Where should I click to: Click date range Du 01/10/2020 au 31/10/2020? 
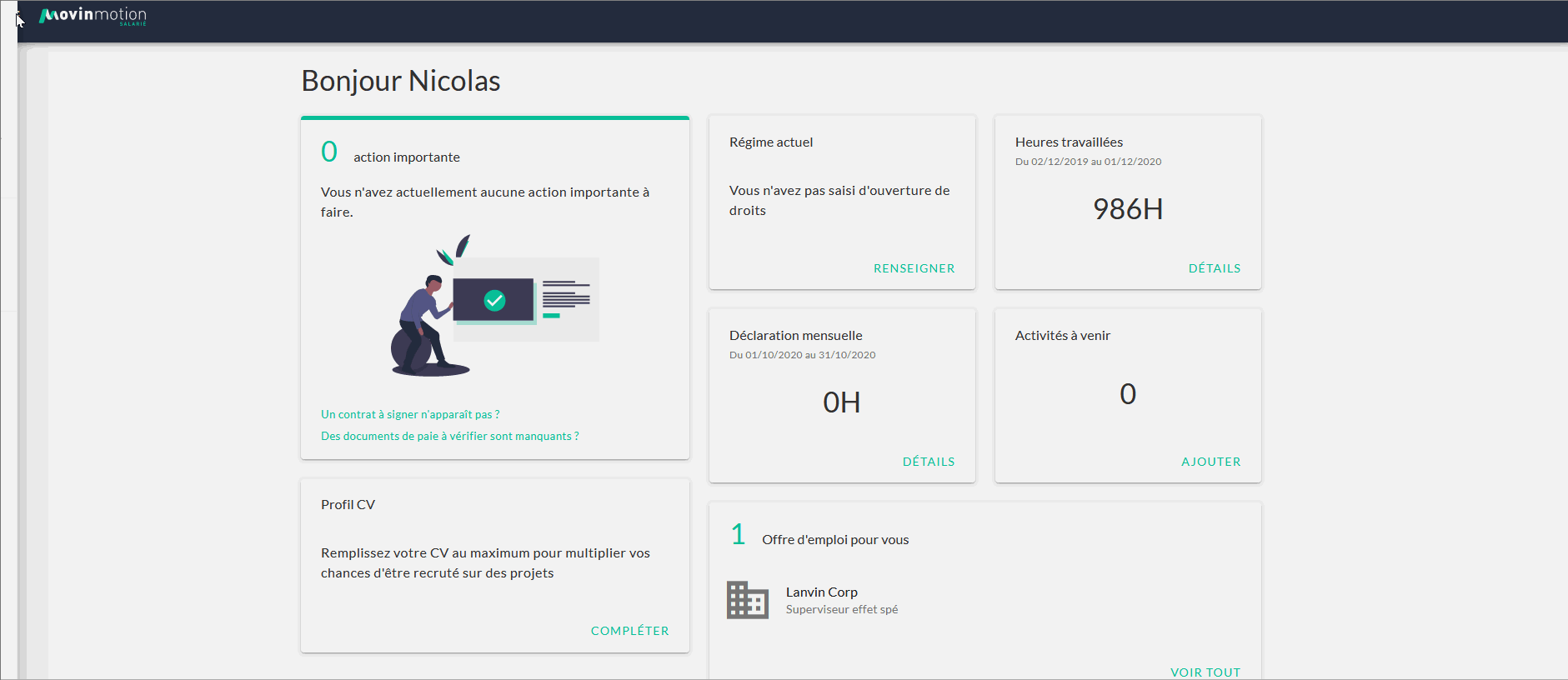point(802,355)
